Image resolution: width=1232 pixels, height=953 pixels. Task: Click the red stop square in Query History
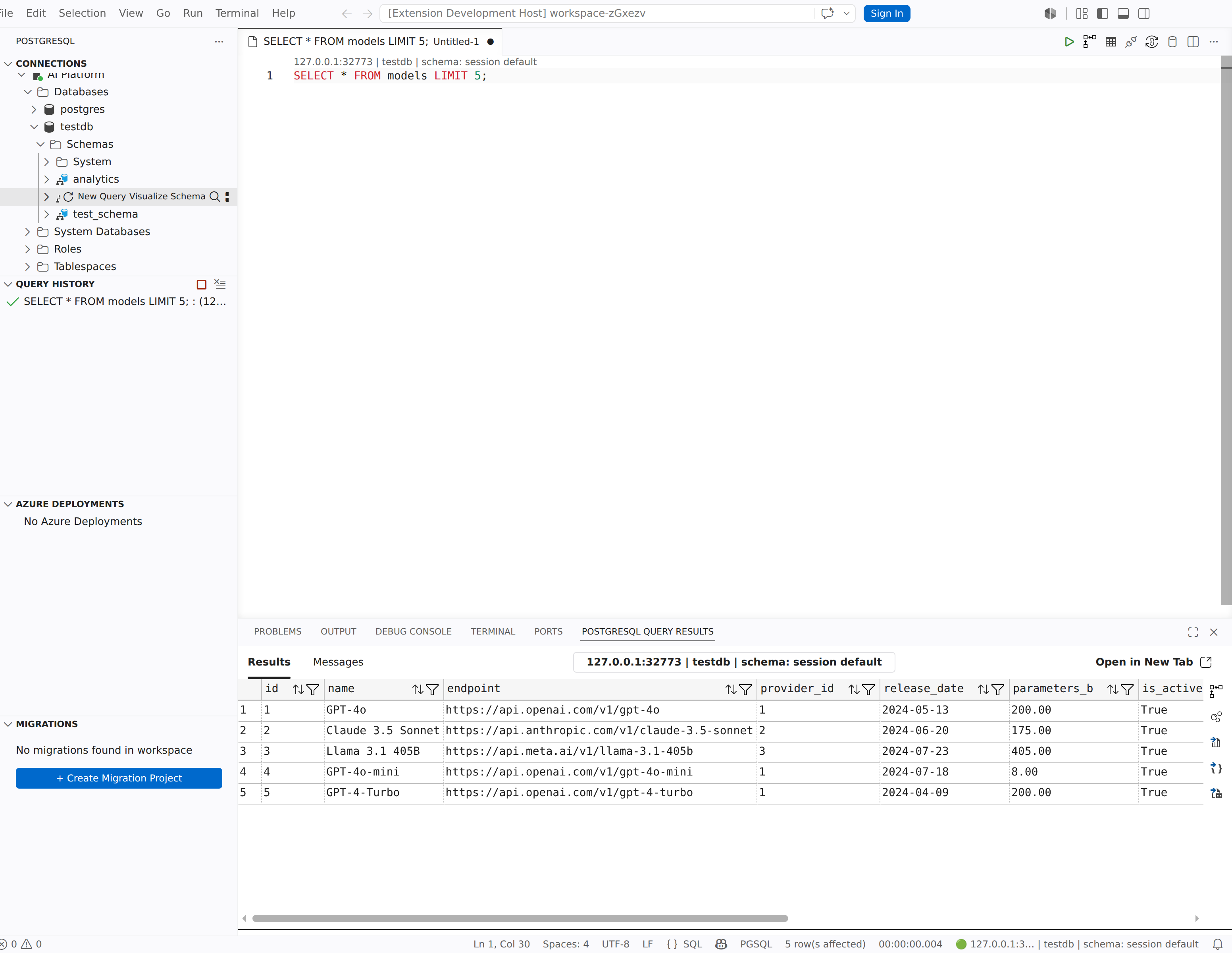tap(201, 284)
